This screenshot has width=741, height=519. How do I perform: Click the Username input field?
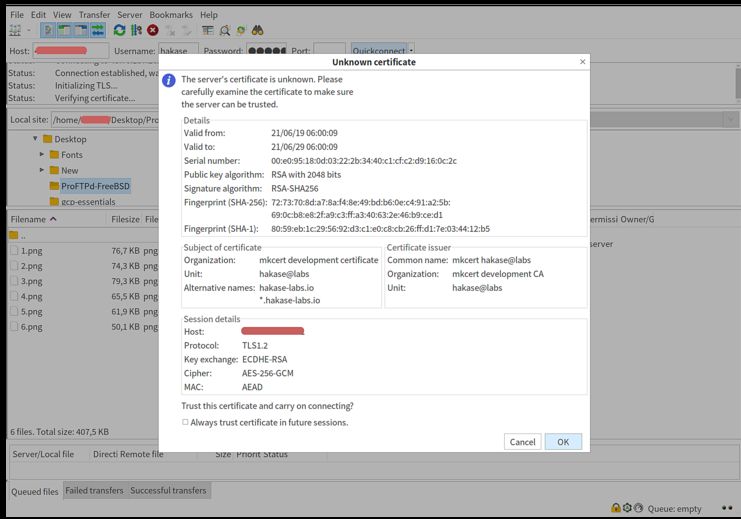point(179,51)
